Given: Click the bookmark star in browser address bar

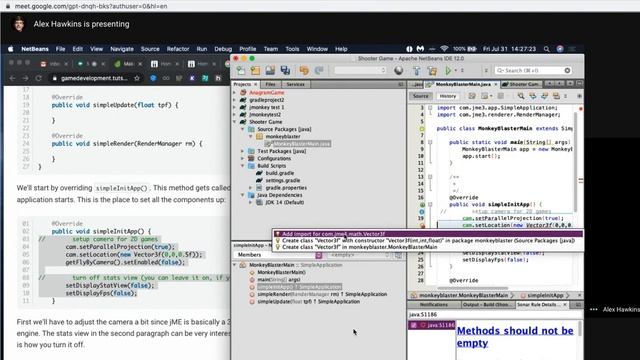Looking at the screenshot, I should [137, 78].
